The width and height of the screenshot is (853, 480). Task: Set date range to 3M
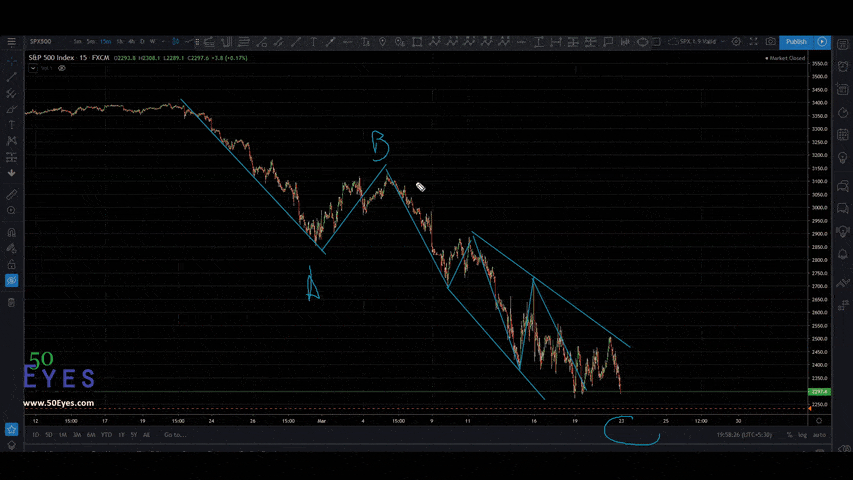coord(77,435)
